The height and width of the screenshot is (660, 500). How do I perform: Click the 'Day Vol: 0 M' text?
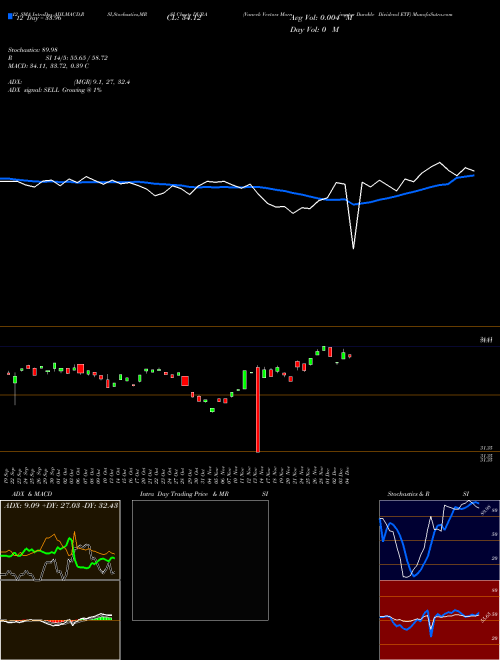(314, 30)
